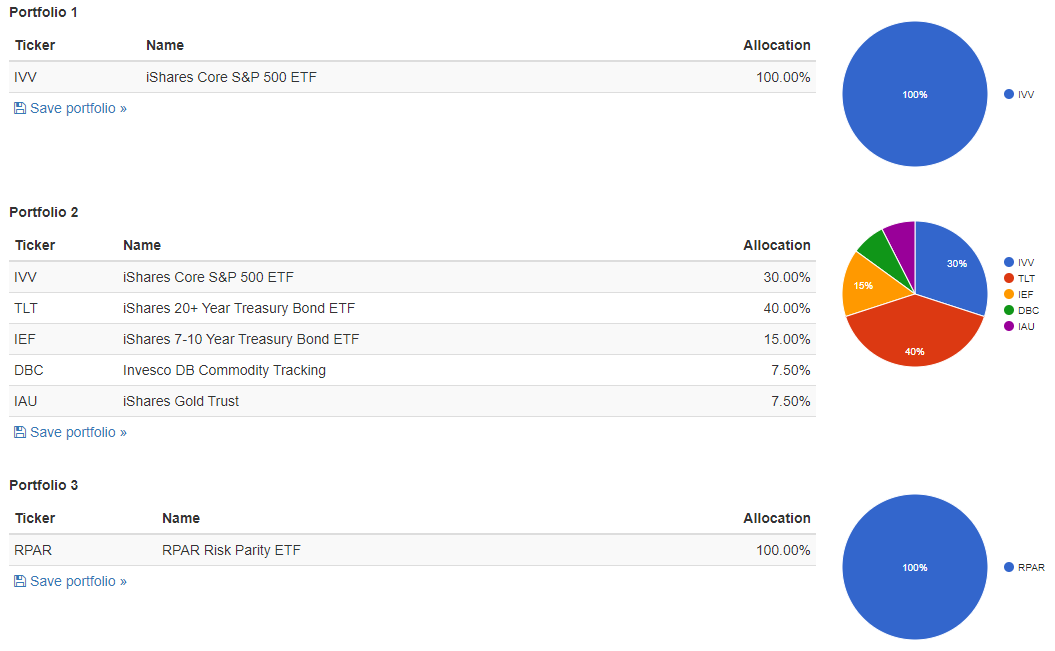
Task: Click the blue 30% pie slice
Action: pyautogui.click(x=952, y=266)
